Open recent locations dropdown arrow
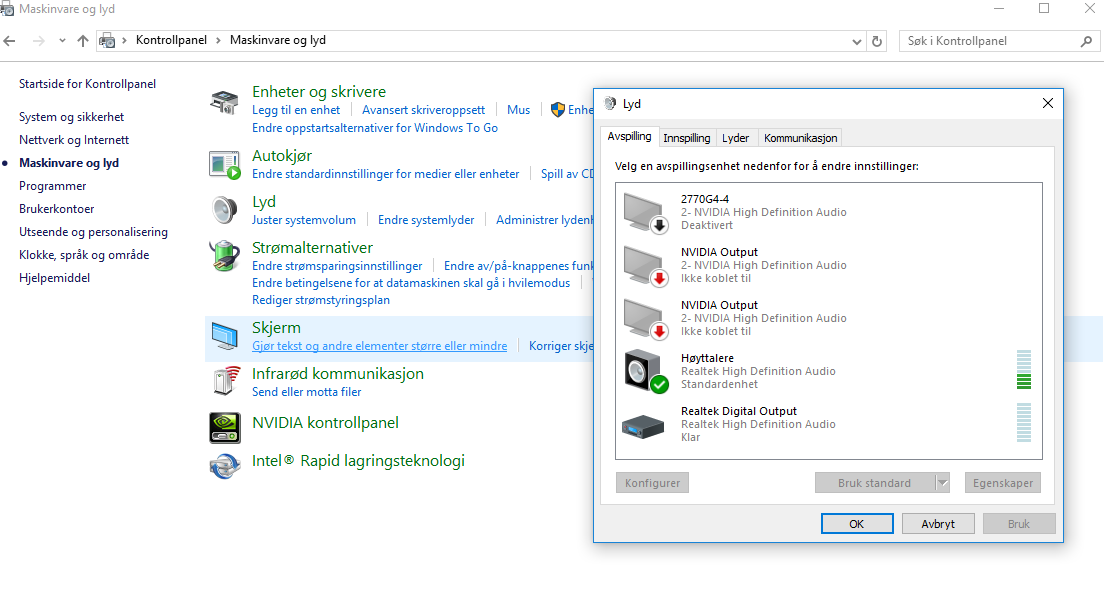The width and height of the screenshot is (1104, 610). click(62, 41)
